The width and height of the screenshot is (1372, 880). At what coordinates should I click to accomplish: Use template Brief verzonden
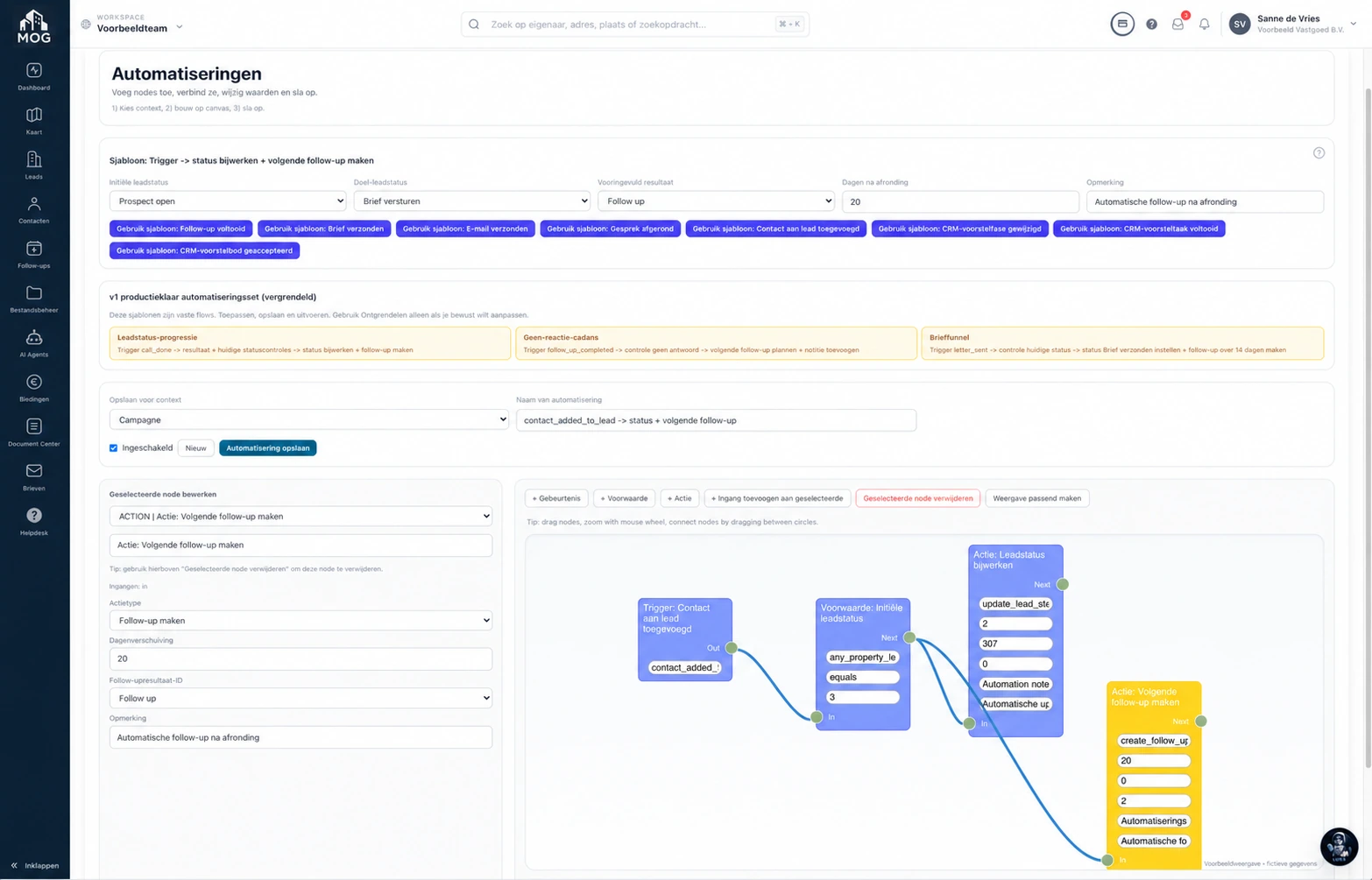[324, 229]
